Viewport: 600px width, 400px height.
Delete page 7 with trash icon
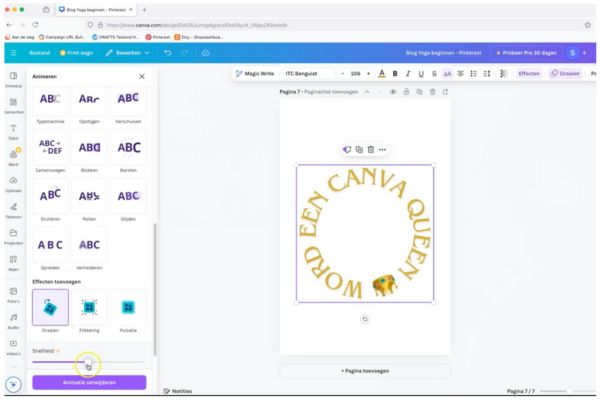(432, 92)
